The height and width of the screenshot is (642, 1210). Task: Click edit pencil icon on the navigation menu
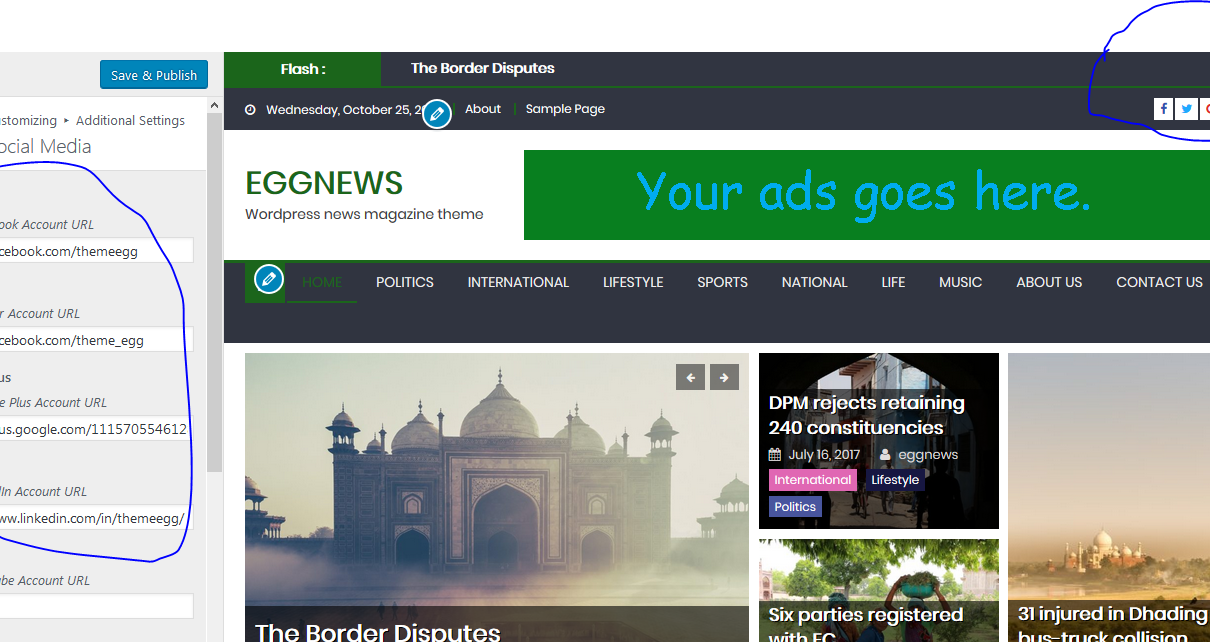pos(268,280)
